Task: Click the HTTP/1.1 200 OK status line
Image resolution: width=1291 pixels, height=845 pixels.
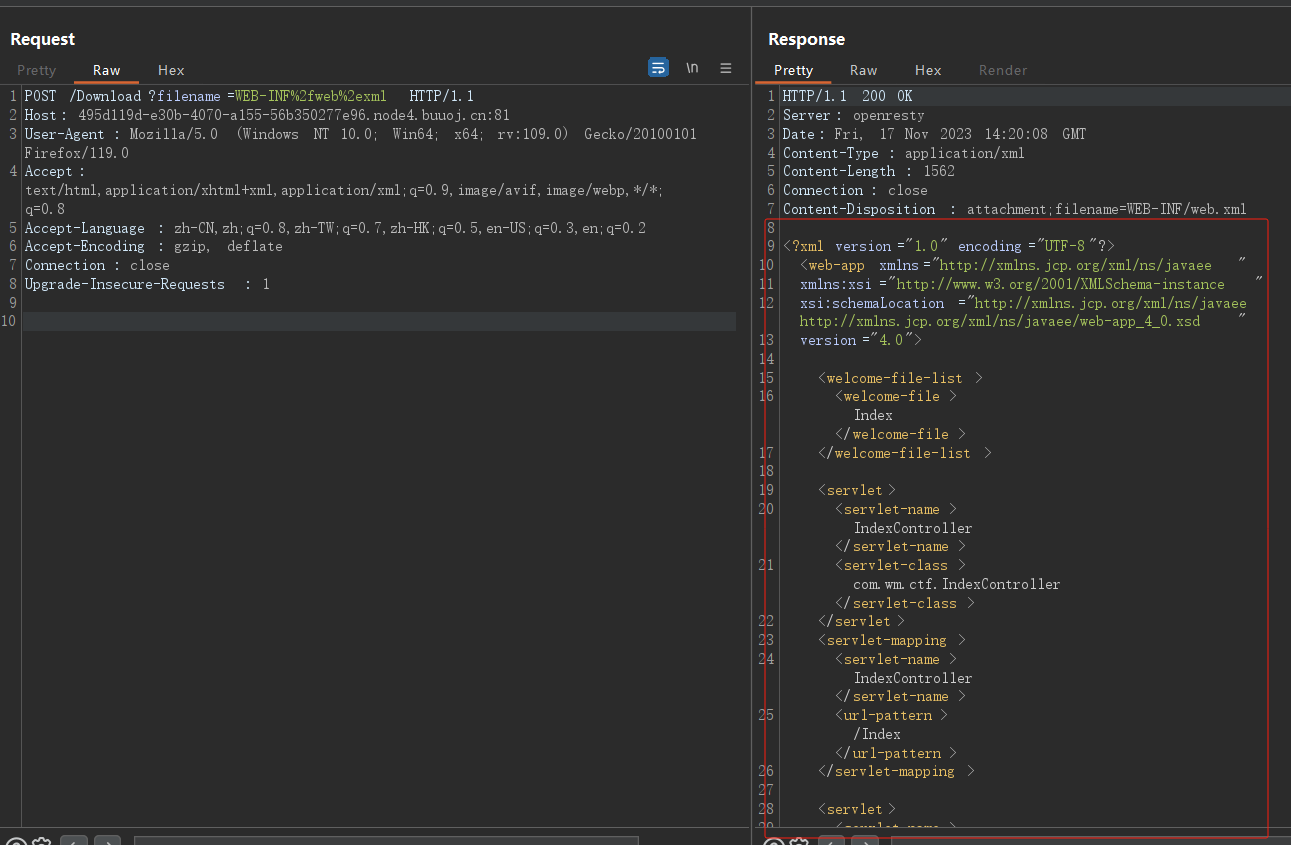Action: (x=847, y=96)
